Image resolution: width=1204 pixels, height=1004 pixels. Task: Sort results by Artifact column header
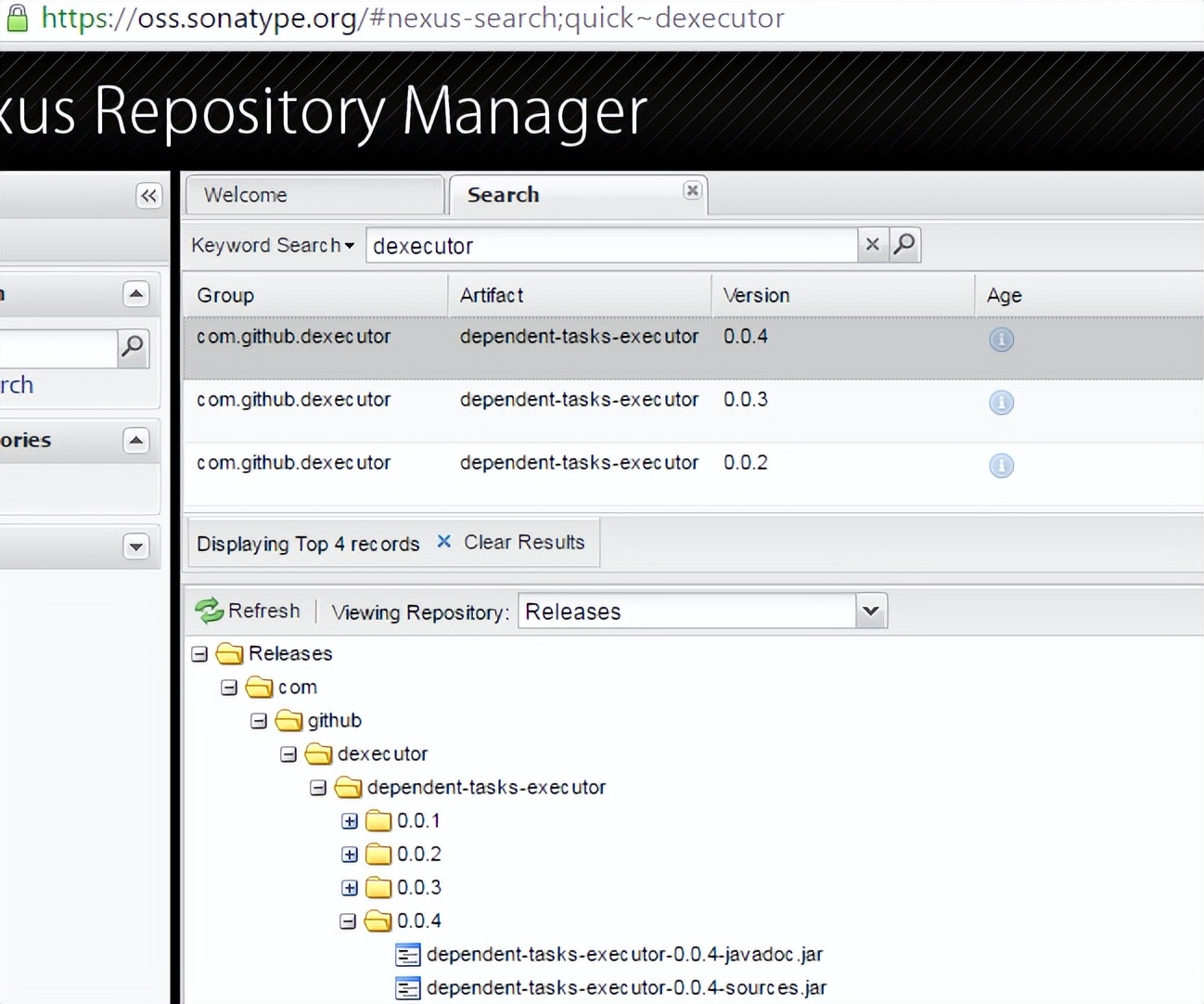[x=579, y=295]
